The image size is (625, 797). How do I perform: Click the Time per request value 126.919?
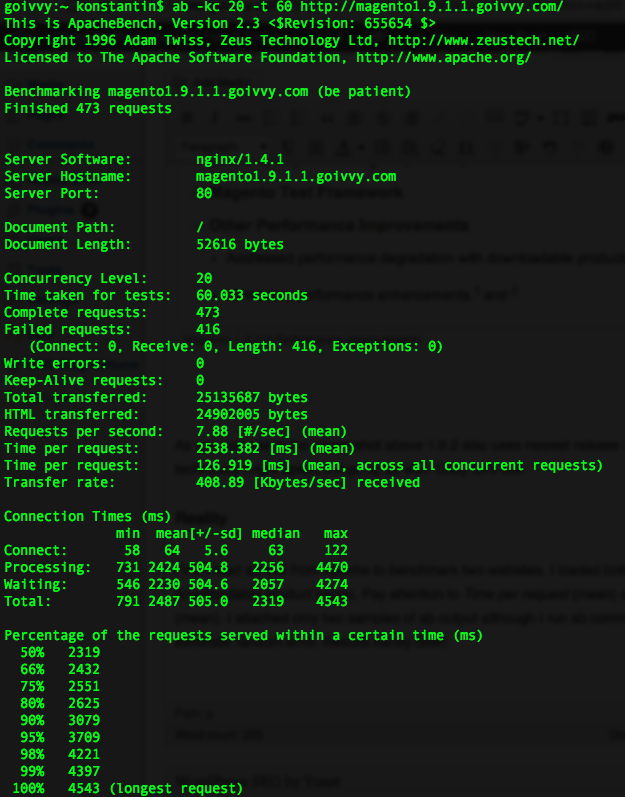point(224,466)
